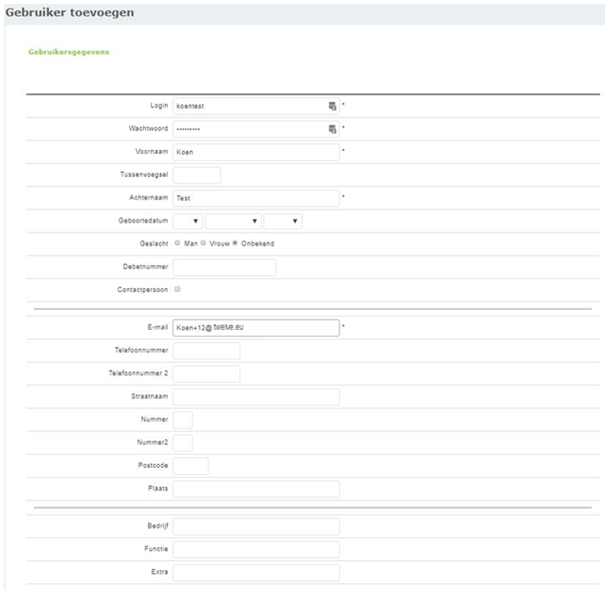The height and width of the screenshot is (594, 609).
Task: Click the Gebruikersgegevens section heading
Action: point(69,52)
